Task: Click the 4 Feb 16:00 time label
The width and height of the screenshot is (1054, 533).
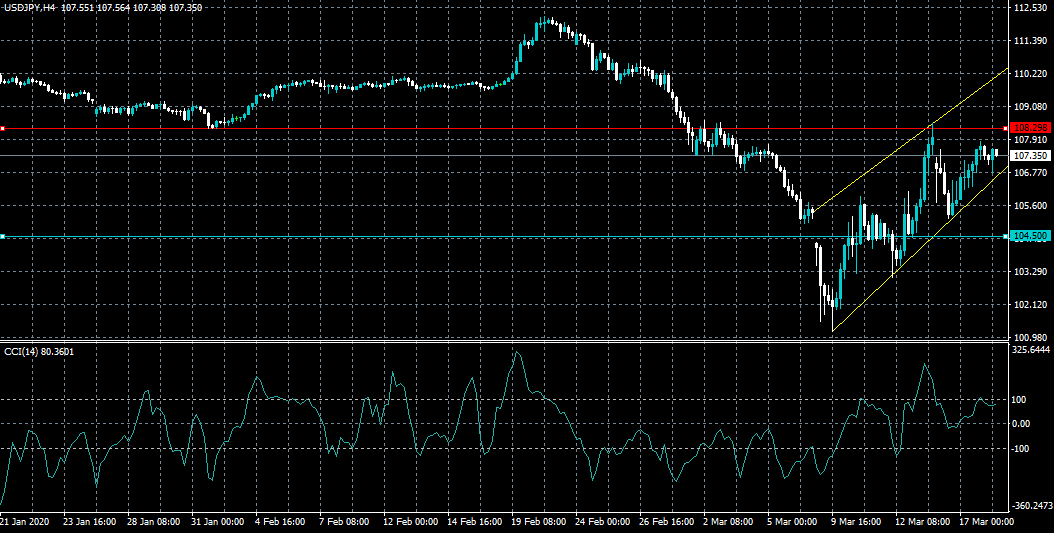Action: (282, 522)
